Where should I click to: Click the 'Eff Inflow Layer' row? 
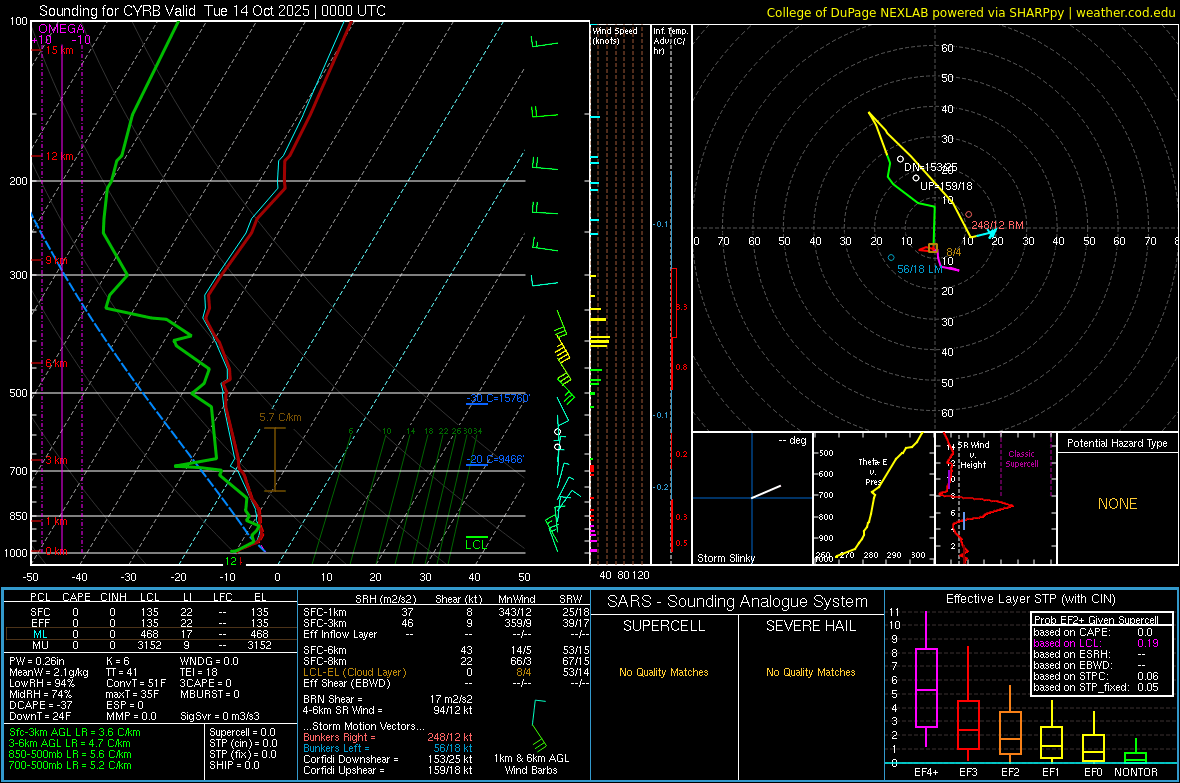point(446,634)
